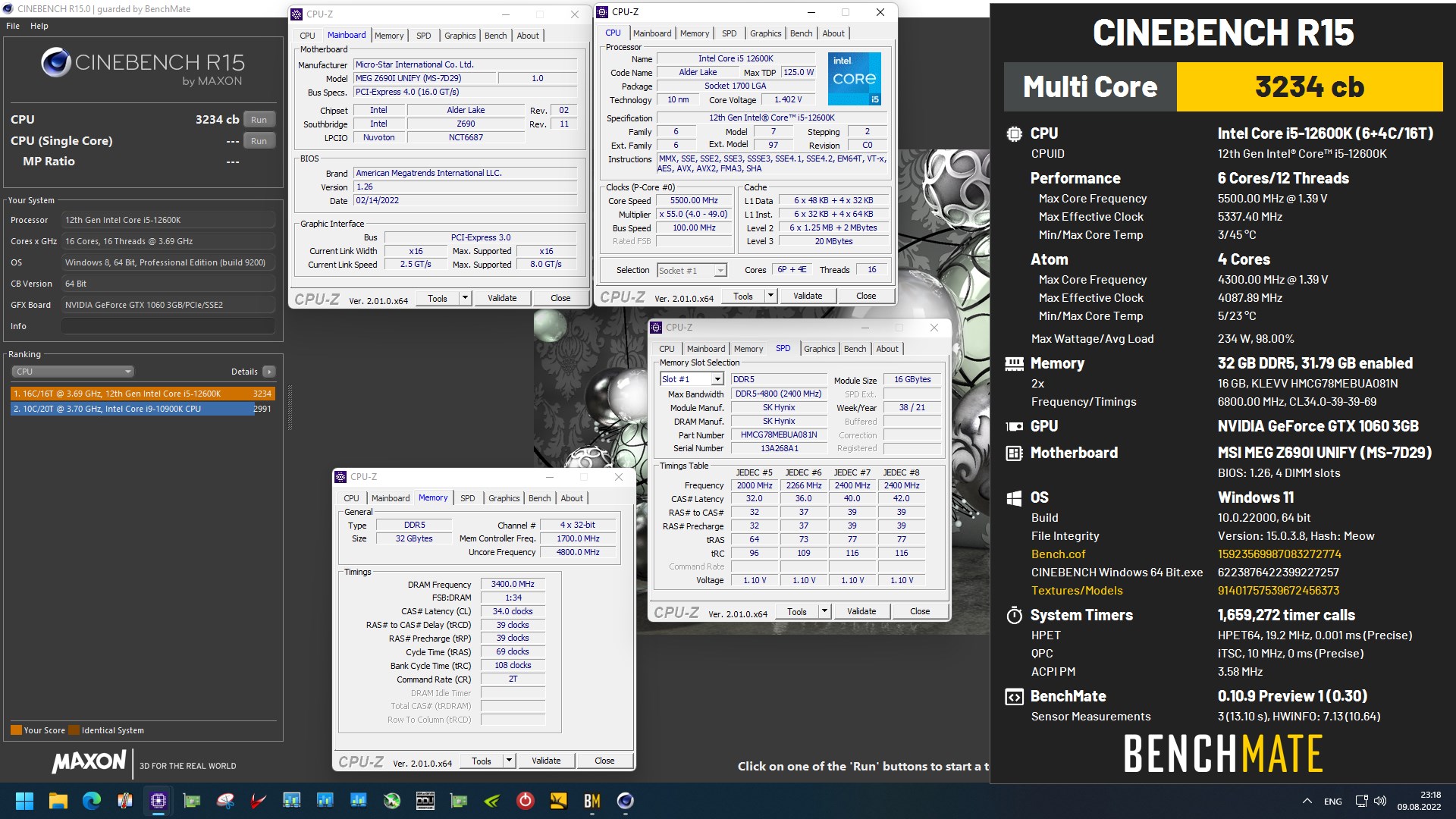
Task: Switch to Bench tab in Mainboard CPU-Z window
Action: (495, 36)
